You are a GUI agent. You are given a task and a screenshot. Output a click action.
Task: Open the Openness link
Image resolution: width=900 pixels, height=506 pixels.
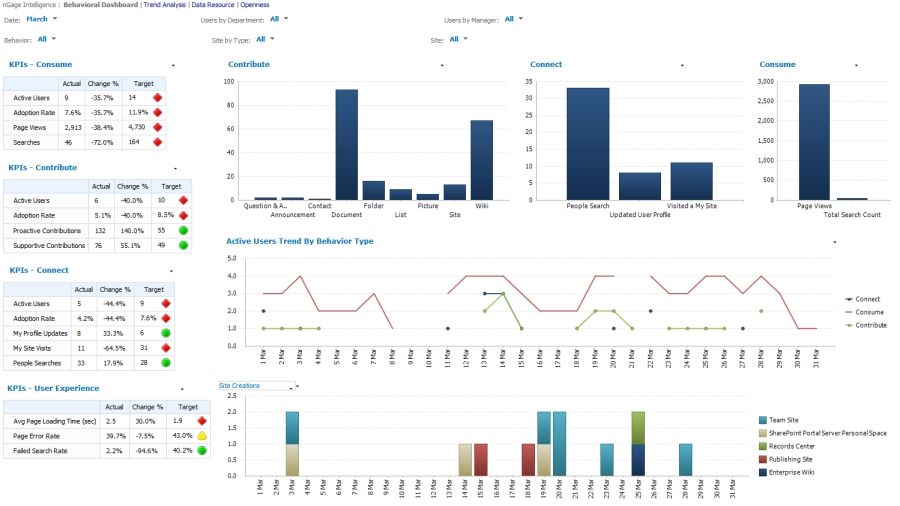pyautogui.click(x=255, y=5)
